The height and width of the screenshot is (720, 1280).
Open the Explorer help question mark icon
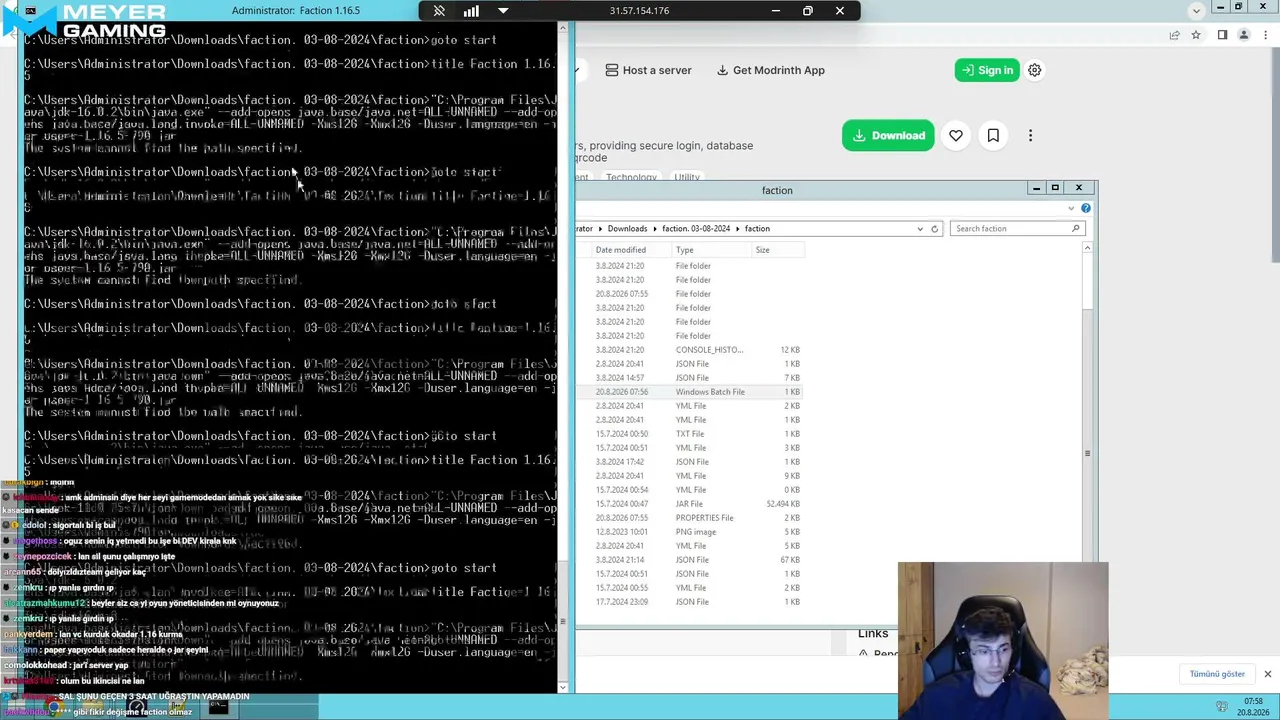1086,208
